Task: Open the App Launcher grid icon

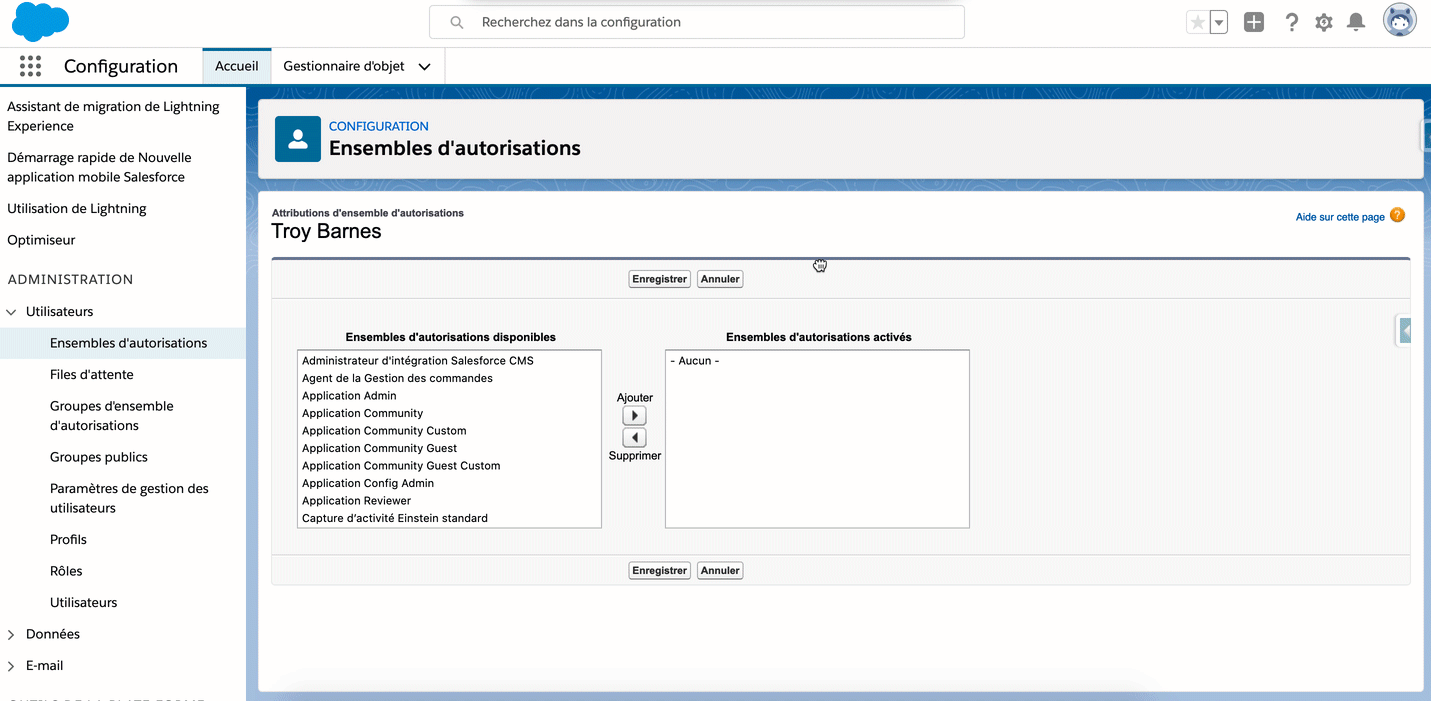Action: (x=30, y=66)
